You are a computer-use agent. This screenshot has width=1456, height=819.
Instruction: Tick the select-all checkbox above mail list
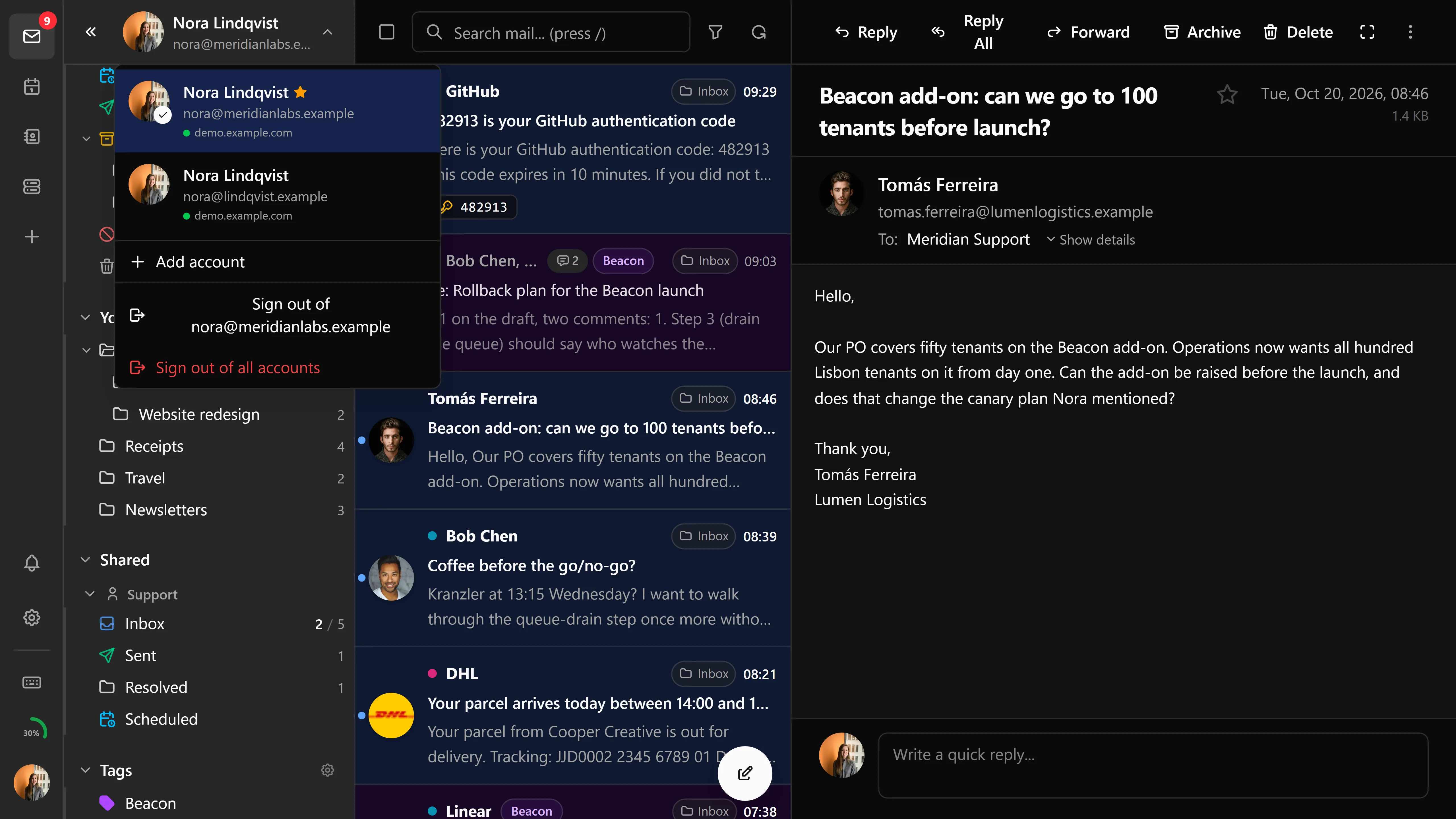(x=387, y=32)
